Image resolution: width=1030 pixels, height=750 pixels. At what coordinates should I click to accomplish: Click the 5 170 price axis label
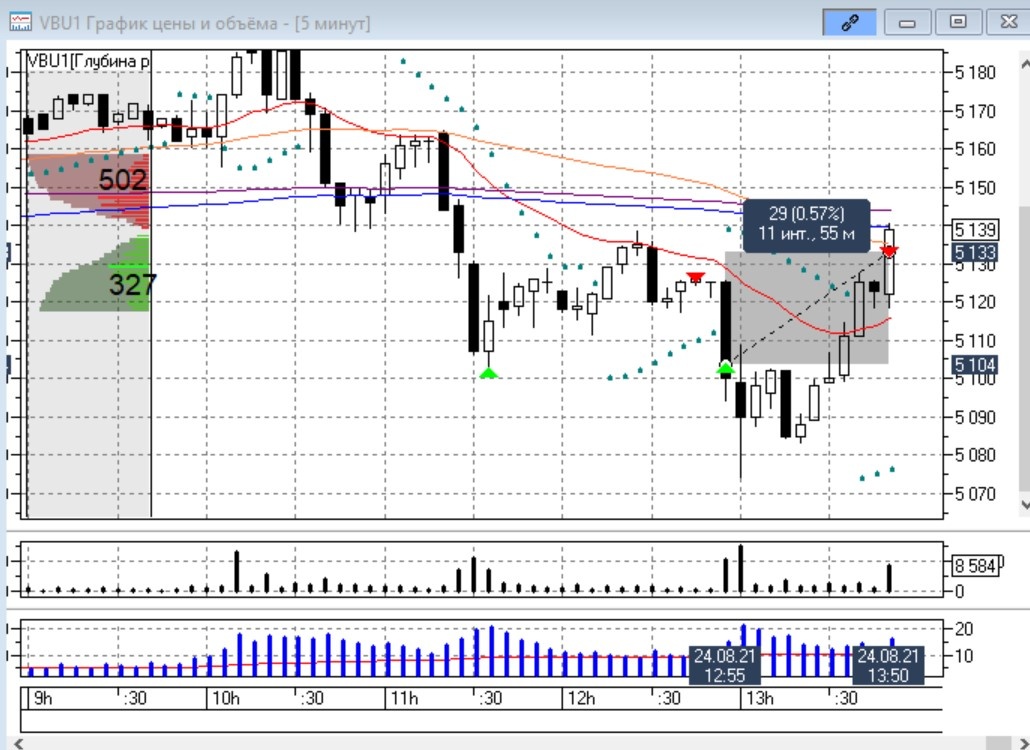tap(975, 111)
